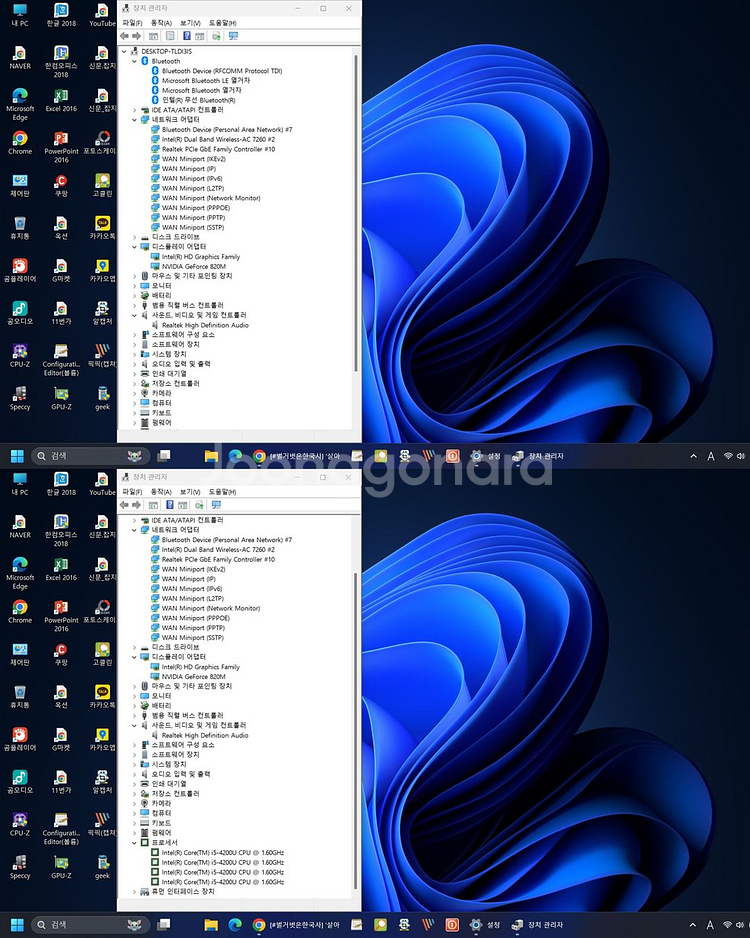Collapse the DESKTOP-TLDI3IS root node

point(124,51)
